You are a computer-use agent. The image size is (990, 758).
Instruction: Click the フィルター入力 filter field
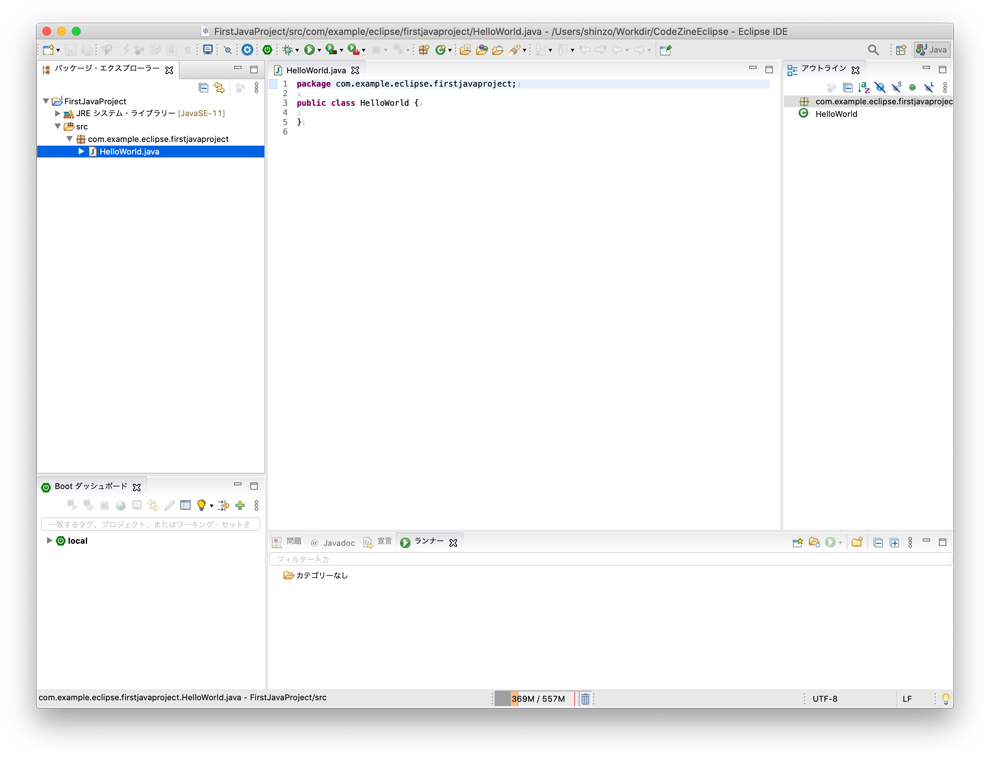click(610, 559)
